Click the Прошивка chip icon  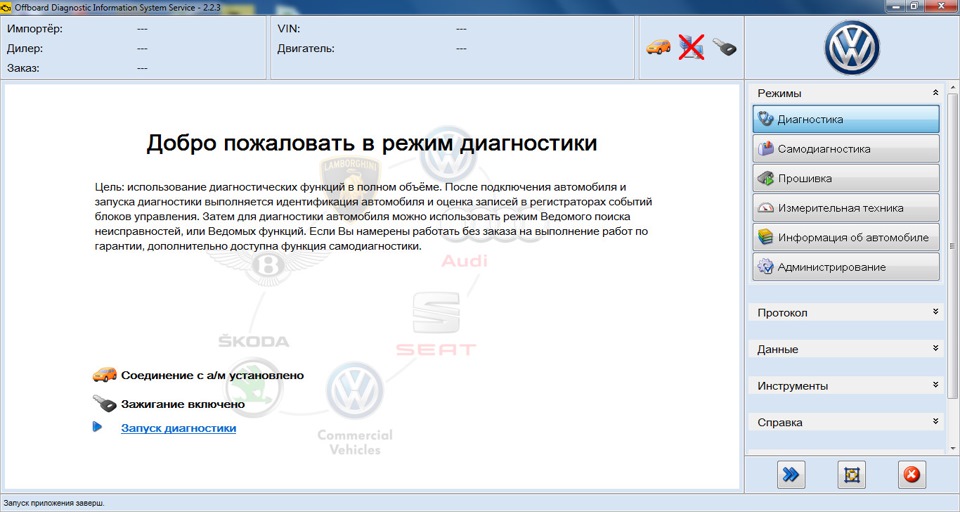[765, 178]
